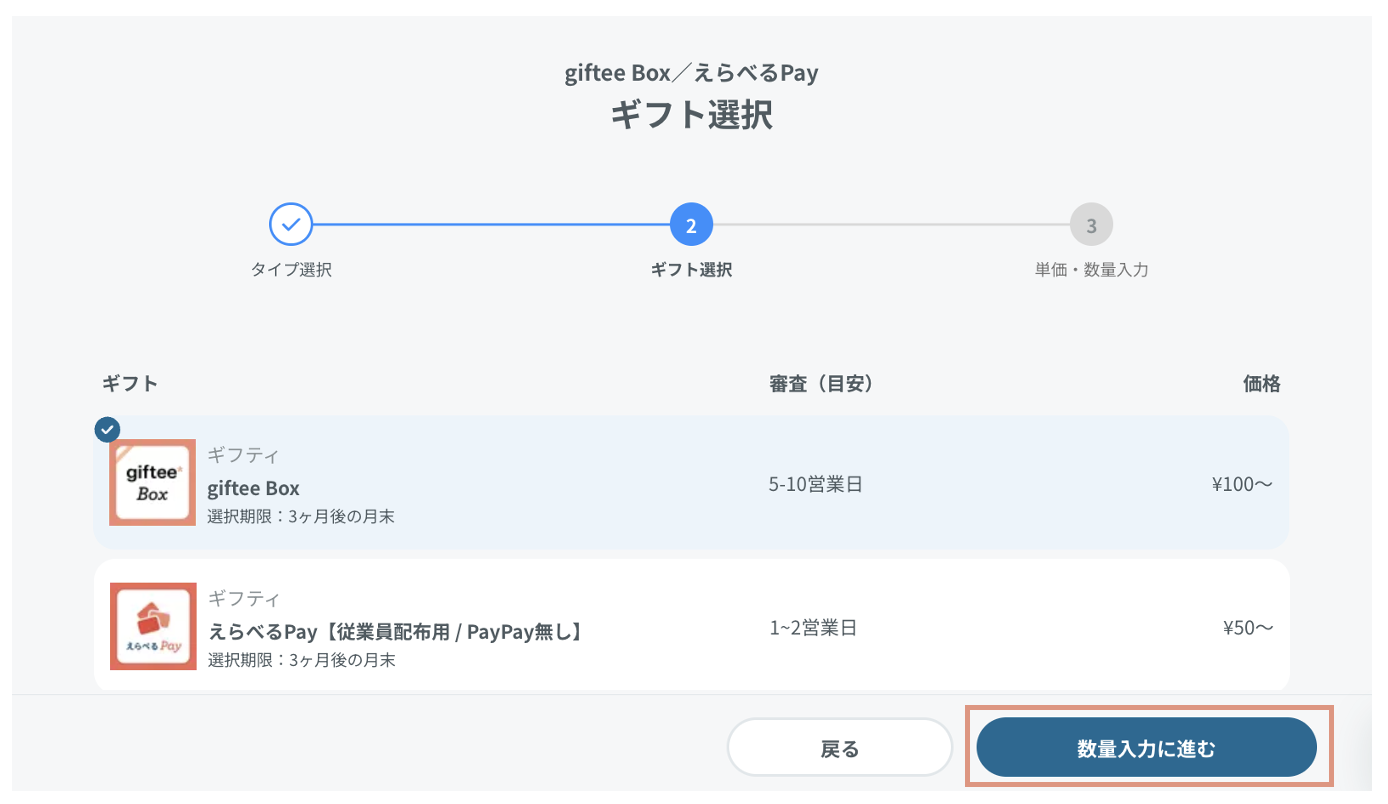Viewport: 1388px width, 804px height.
Task: Click the ギフト column header
Action: point(130,384)
